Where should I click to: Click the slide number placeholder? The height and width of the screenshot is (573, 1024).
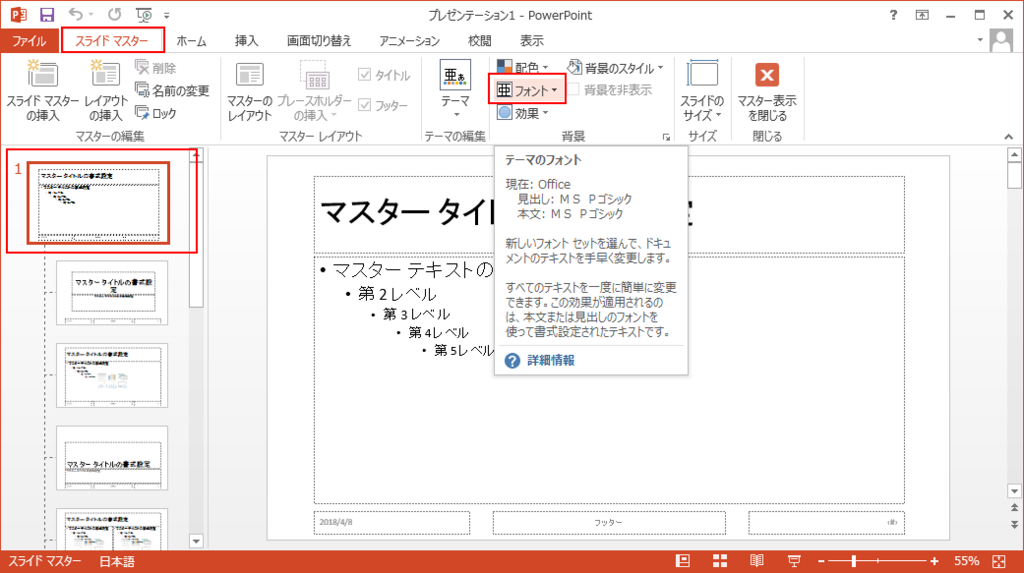[826, 523]
